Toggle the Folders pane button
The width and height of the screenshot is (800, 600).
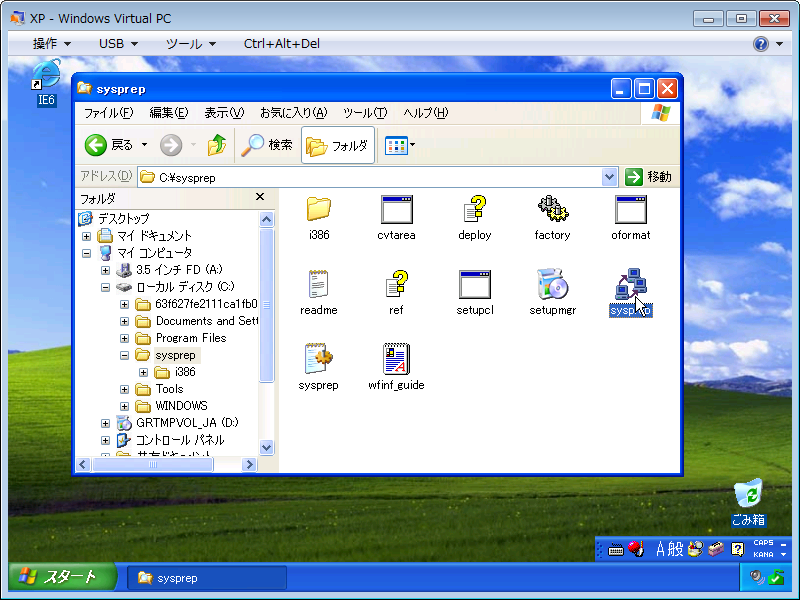[338, 145]
